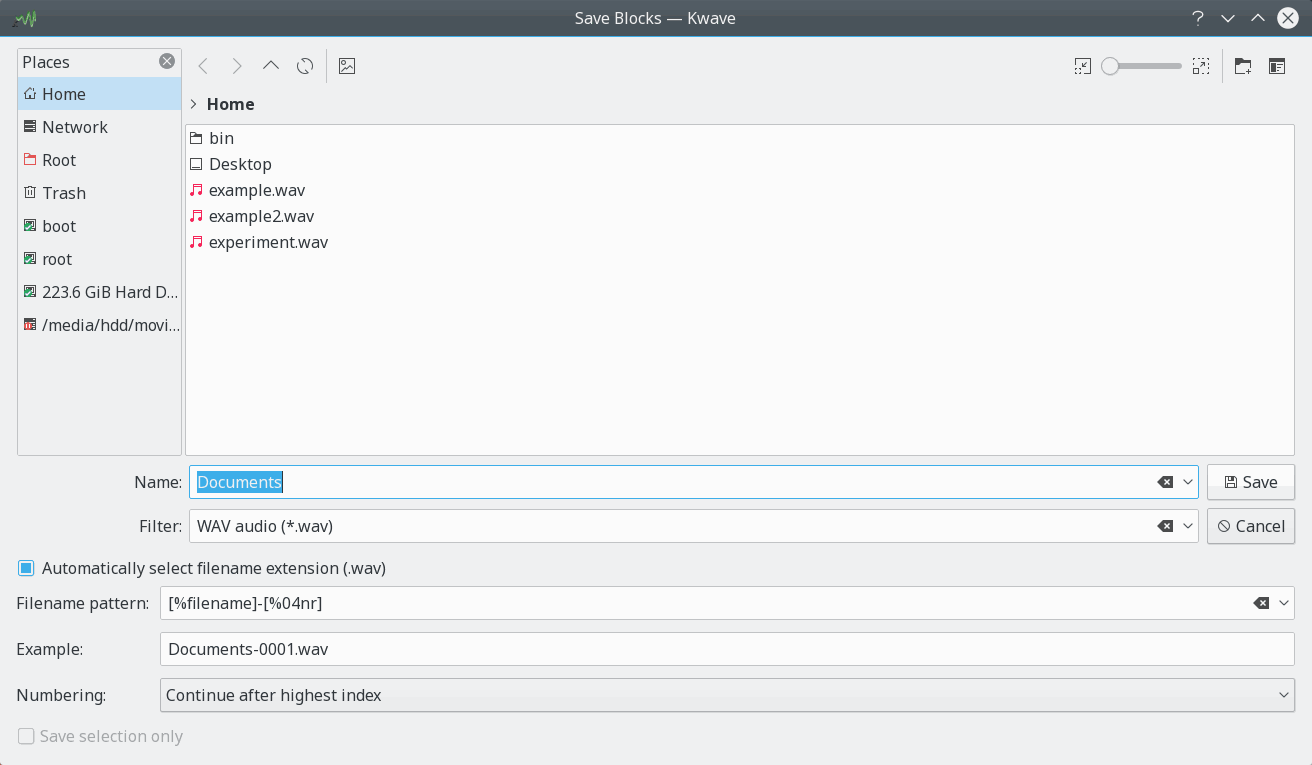
Task: Click the zoom out icons button
Action: pyautogui.click(x=1083, y=66)
